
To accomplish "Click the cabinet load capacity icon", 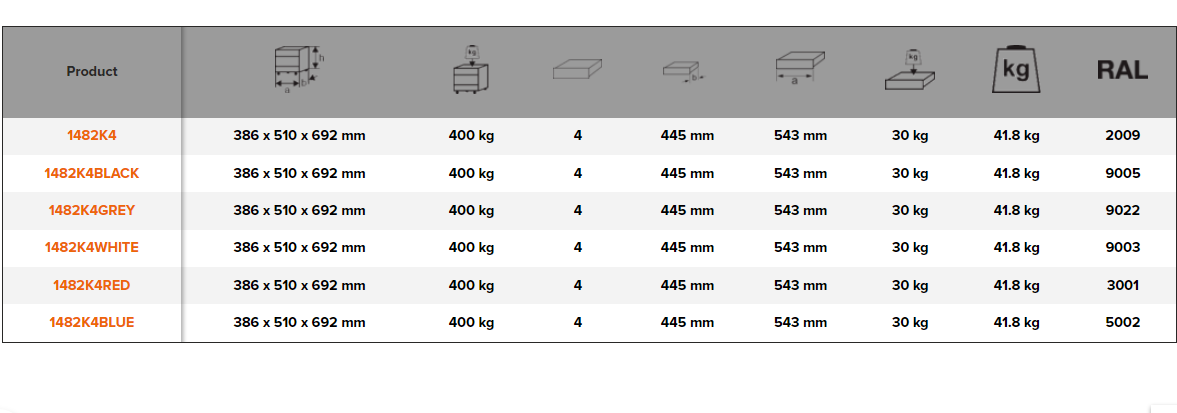I will click(x=471, y=71).
